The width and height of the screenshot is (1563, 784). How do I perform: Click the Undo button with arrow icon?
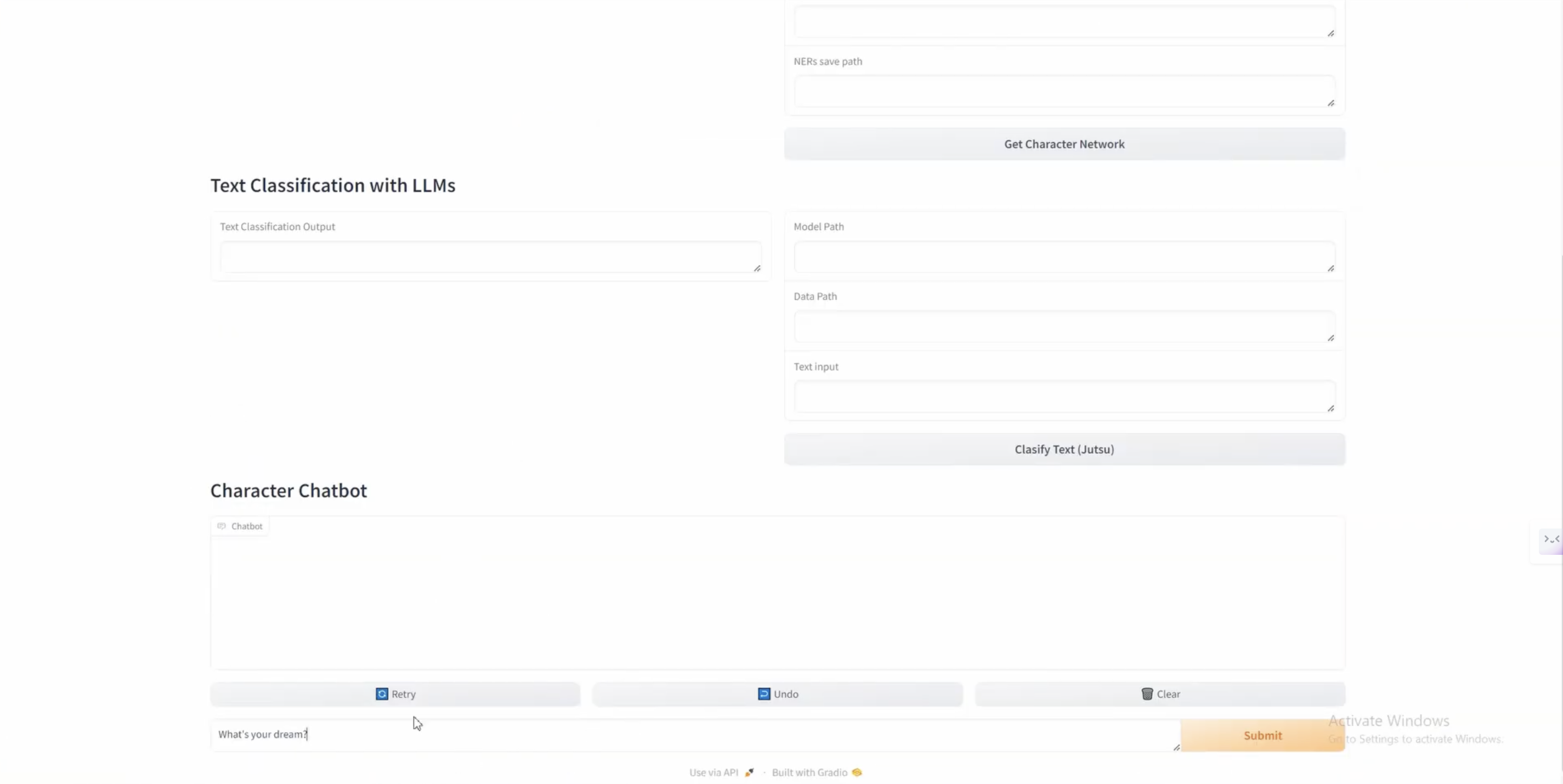777,694
